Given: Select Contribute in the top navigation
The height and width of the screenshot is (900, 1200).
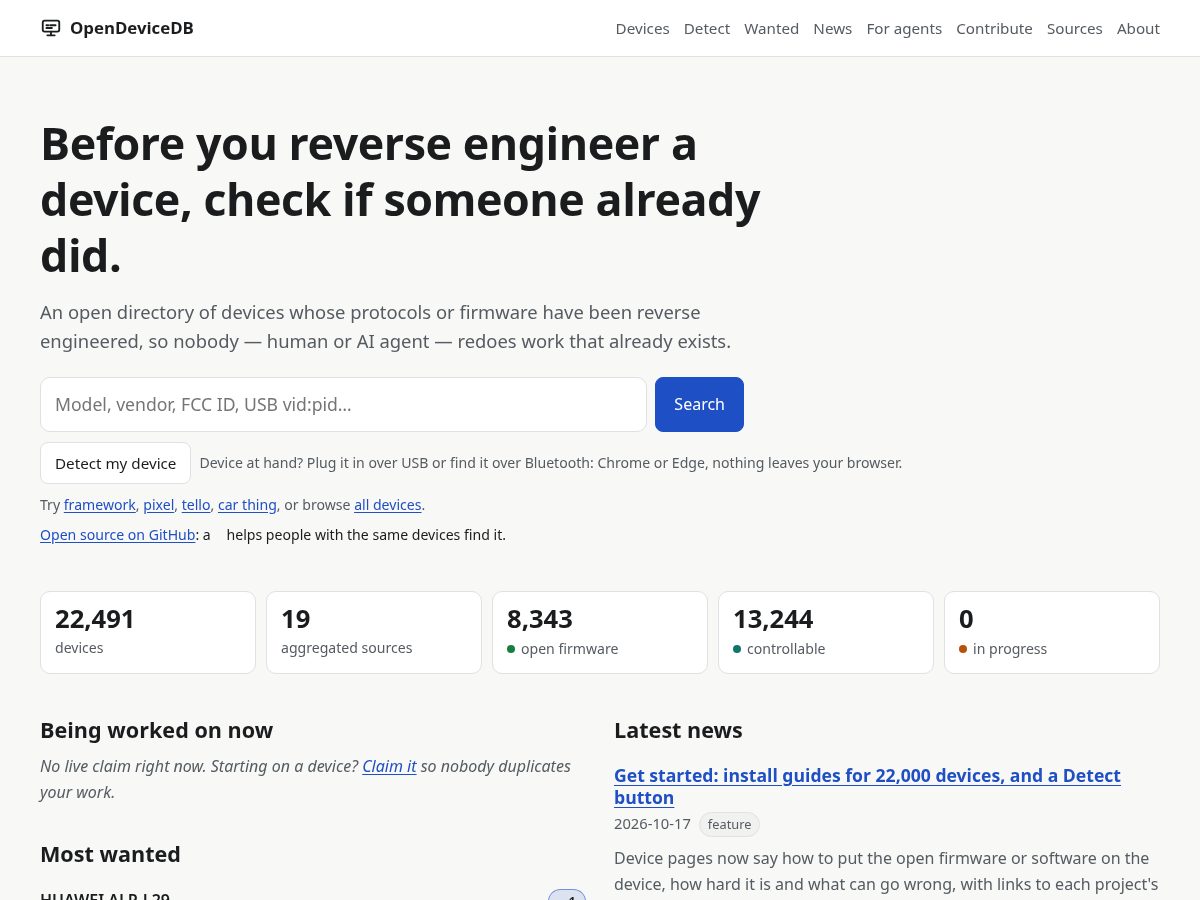Looking at the screenshot, I should [x=994, y=28].
